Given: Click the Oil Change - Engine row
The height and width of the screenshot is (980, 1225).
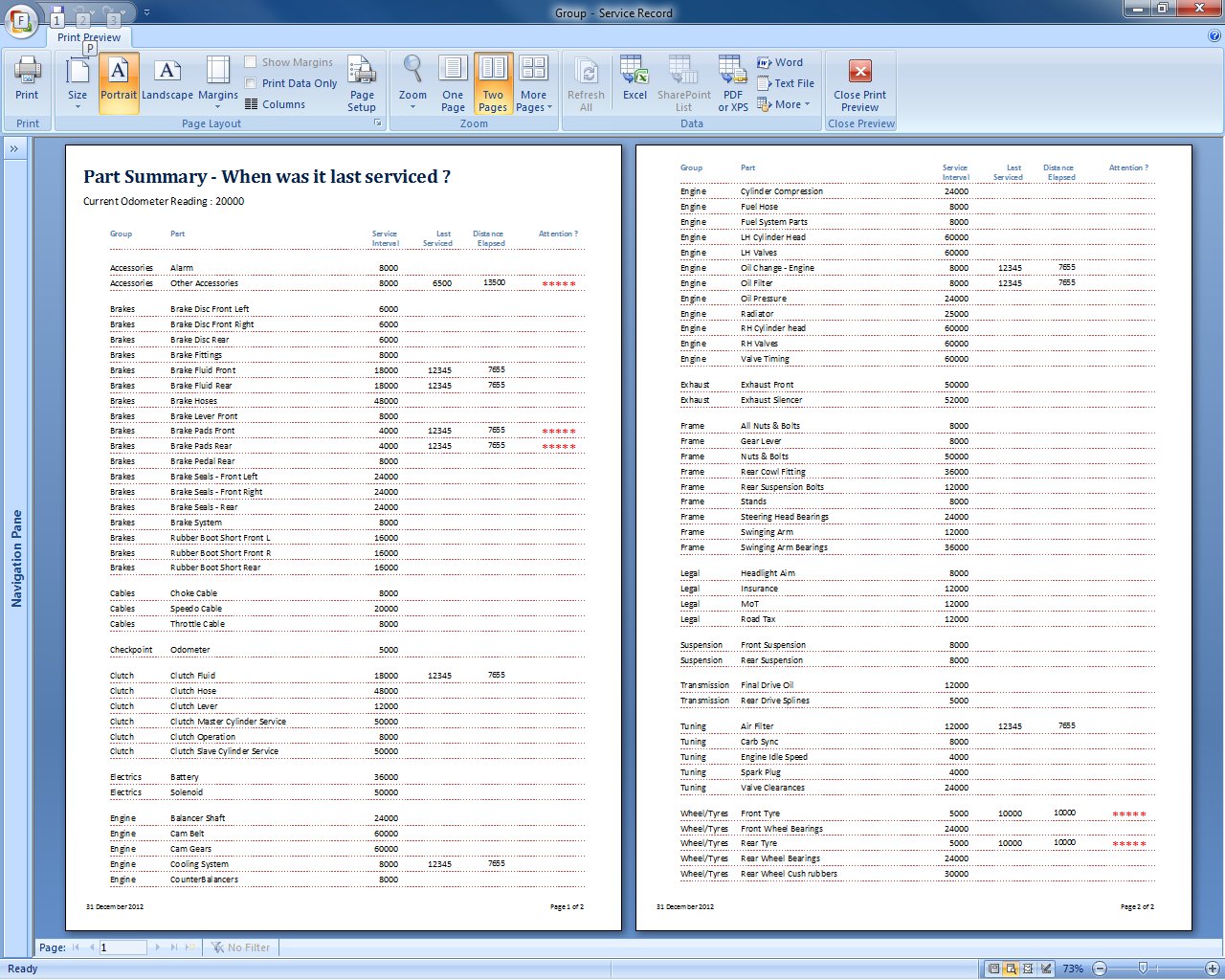Looking at the screenshot, I should 916,268.
